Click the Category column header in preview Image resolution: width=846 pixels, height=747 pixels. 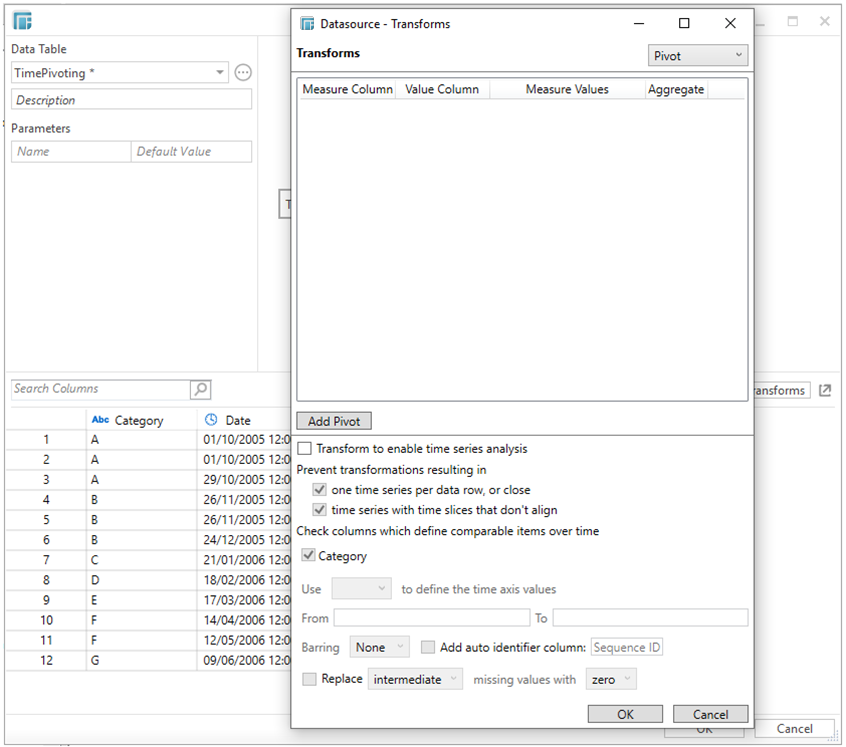pos(141,420)
